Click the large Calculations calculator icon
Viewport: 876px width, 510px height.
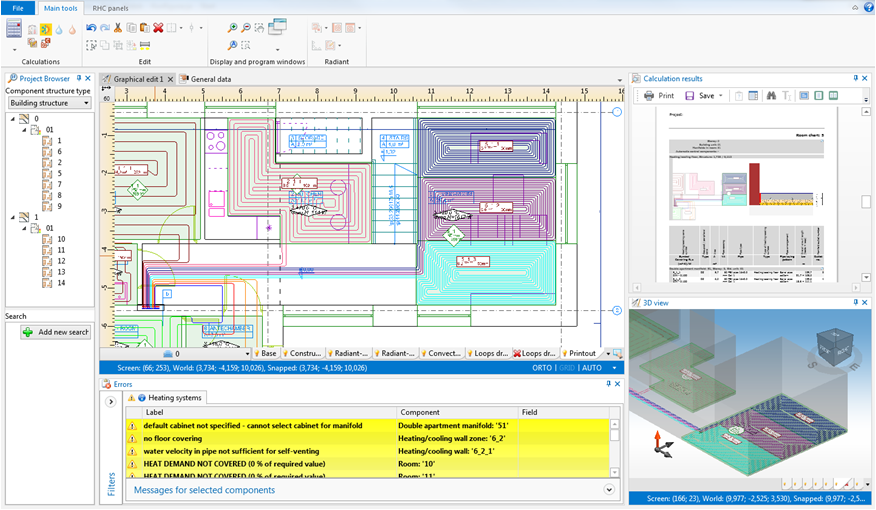coord(14,29)
